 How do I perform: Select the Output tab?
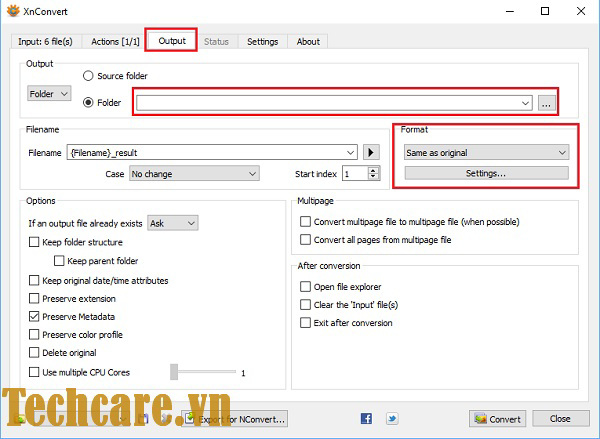pos(172,41)
